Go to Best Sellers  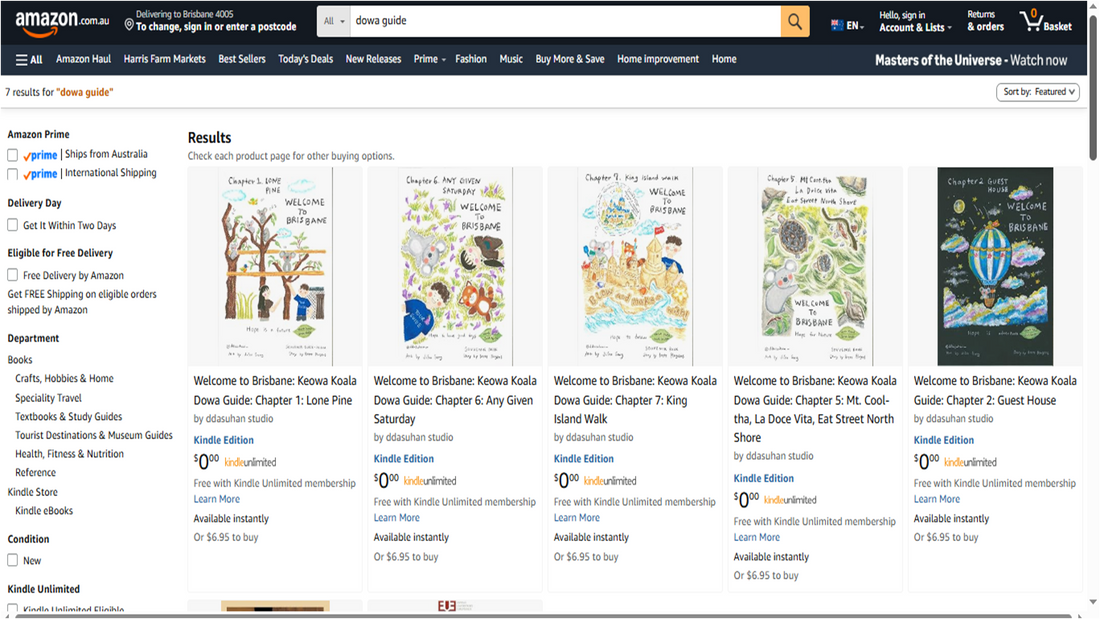242,59
